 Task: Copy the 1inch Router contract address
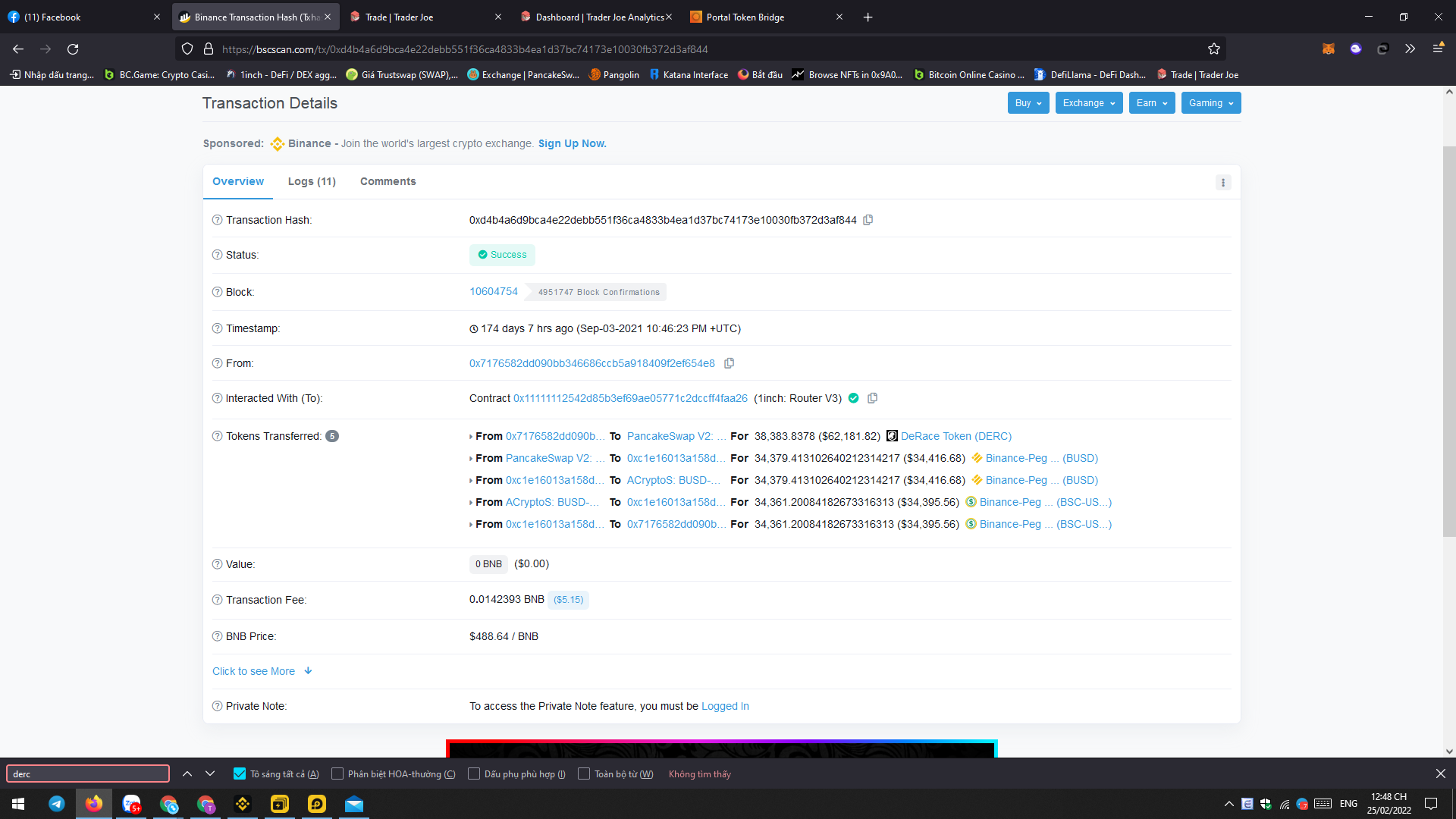(872, 398)
